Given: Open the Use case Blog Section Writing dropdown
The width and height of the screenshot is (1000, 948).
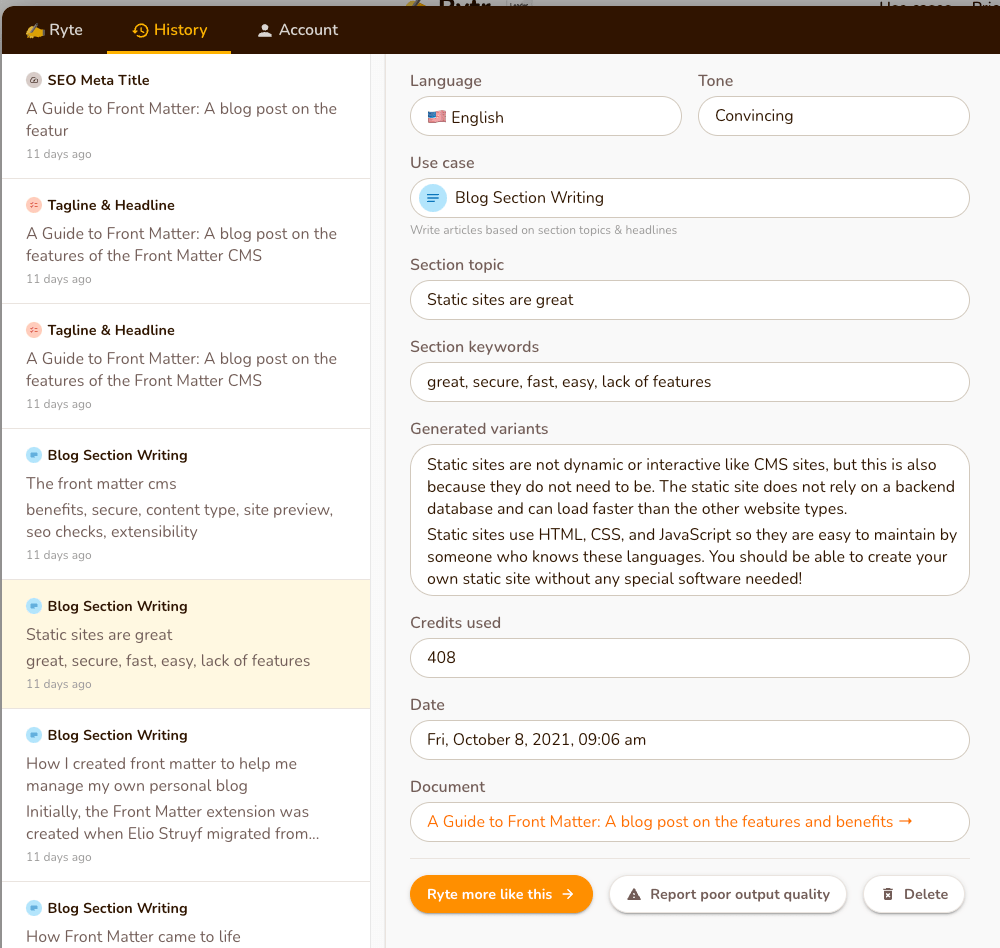Looking at the screenshot, I should point(689,198).
